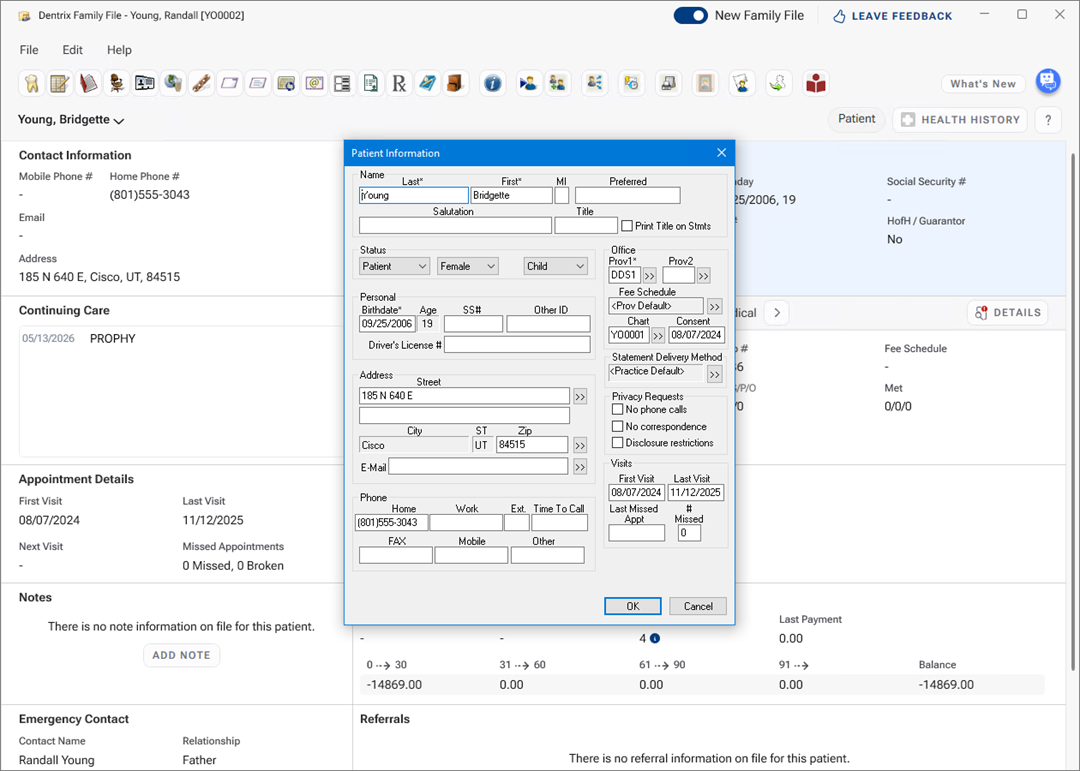Screen dimensions: 1080x771
Task: Click the blue chatbot assistant icon
Action: point(1047,82)
